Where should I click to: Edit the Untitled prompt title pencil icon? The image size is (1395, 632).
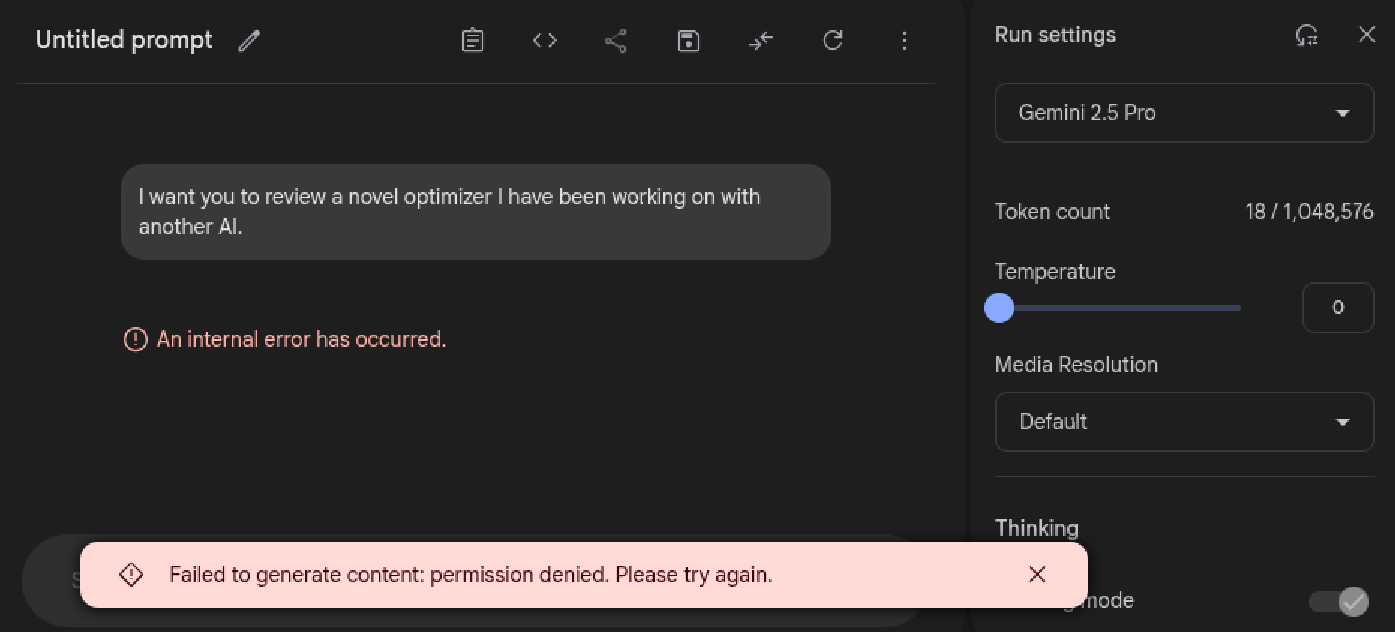click(249, 41)
